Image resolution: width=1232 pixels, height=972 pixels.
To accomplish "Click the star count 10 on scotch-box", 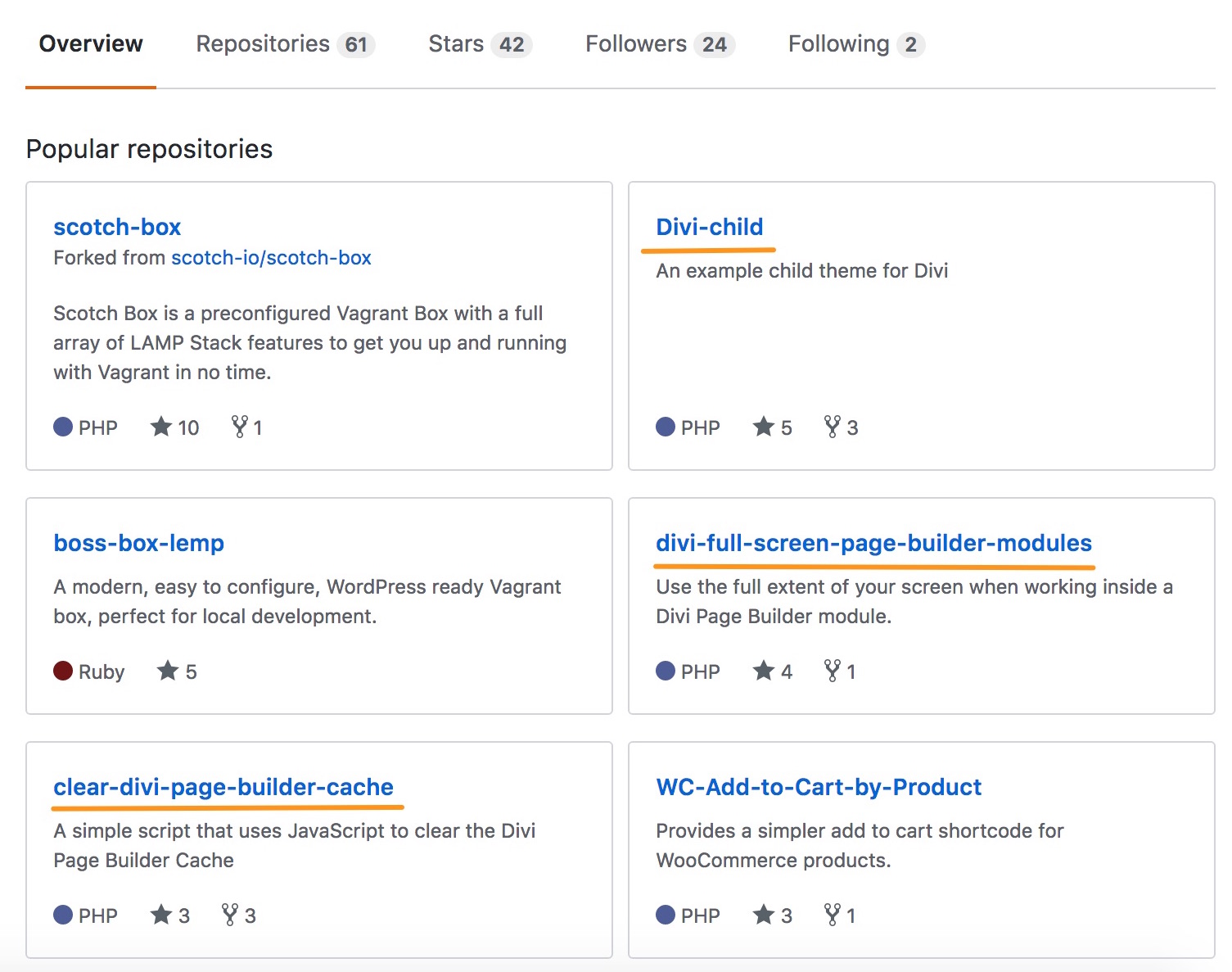I will [x=188, y=427].
